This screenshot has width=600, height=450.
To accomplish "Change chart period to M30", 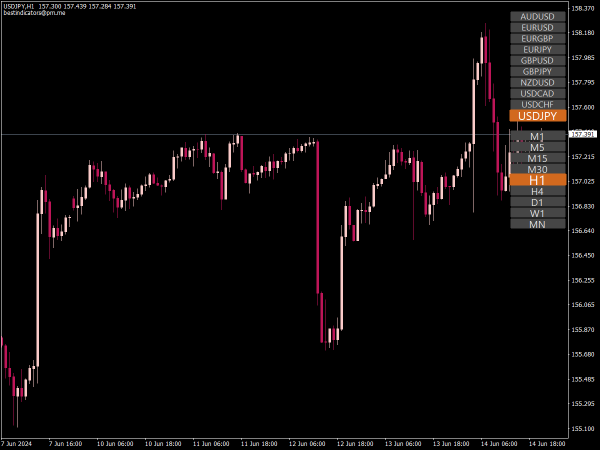I will point(538,169).
